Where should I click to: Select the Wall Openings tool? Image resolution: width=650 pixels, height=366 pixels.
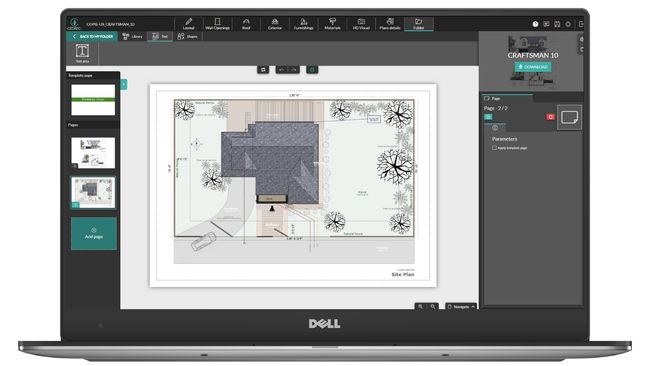pyautogui.click(x=217, y=24)
